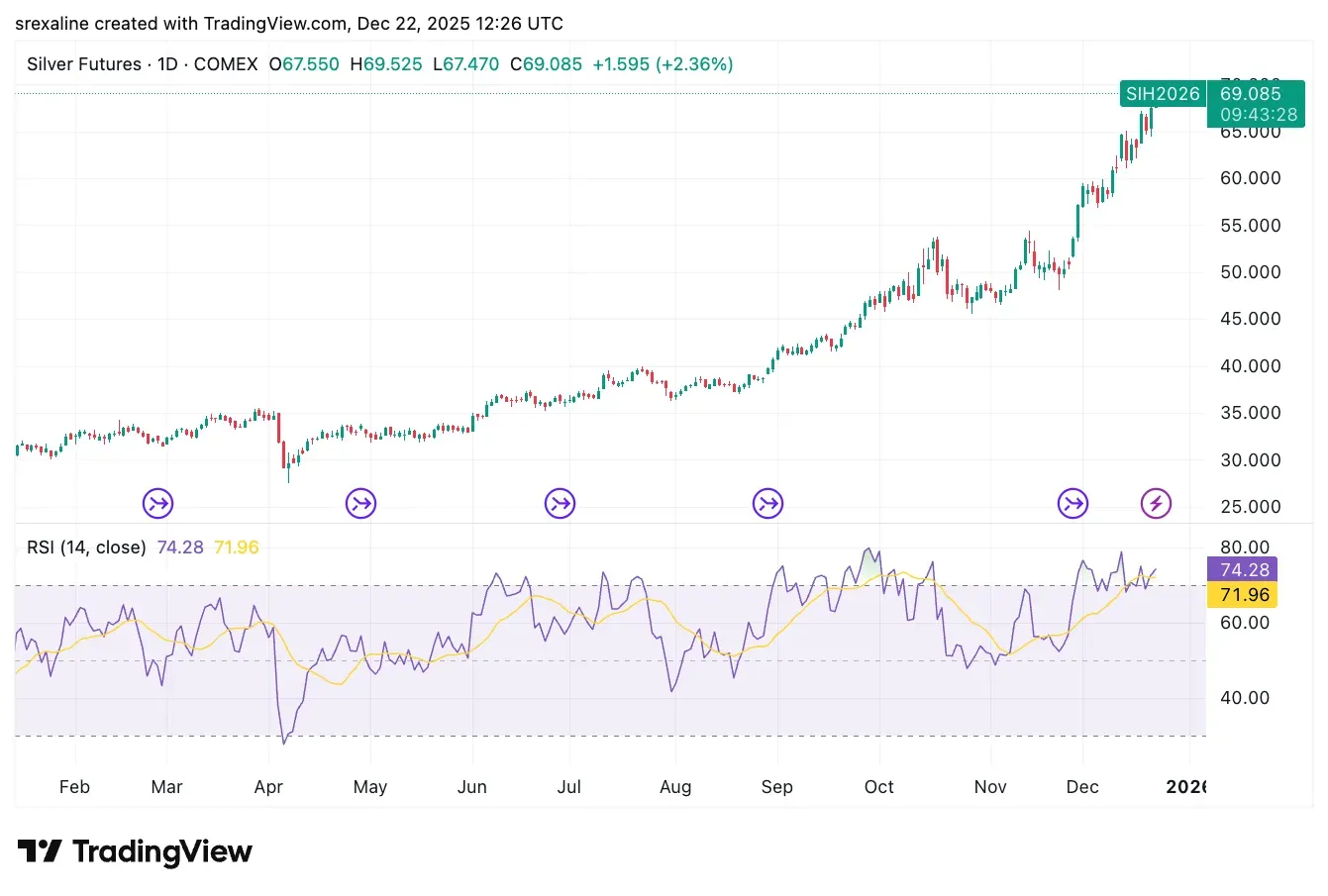Click the Dec label on time axis
Viewport: 1328px width, 896px height.
tap(1082, 787)
